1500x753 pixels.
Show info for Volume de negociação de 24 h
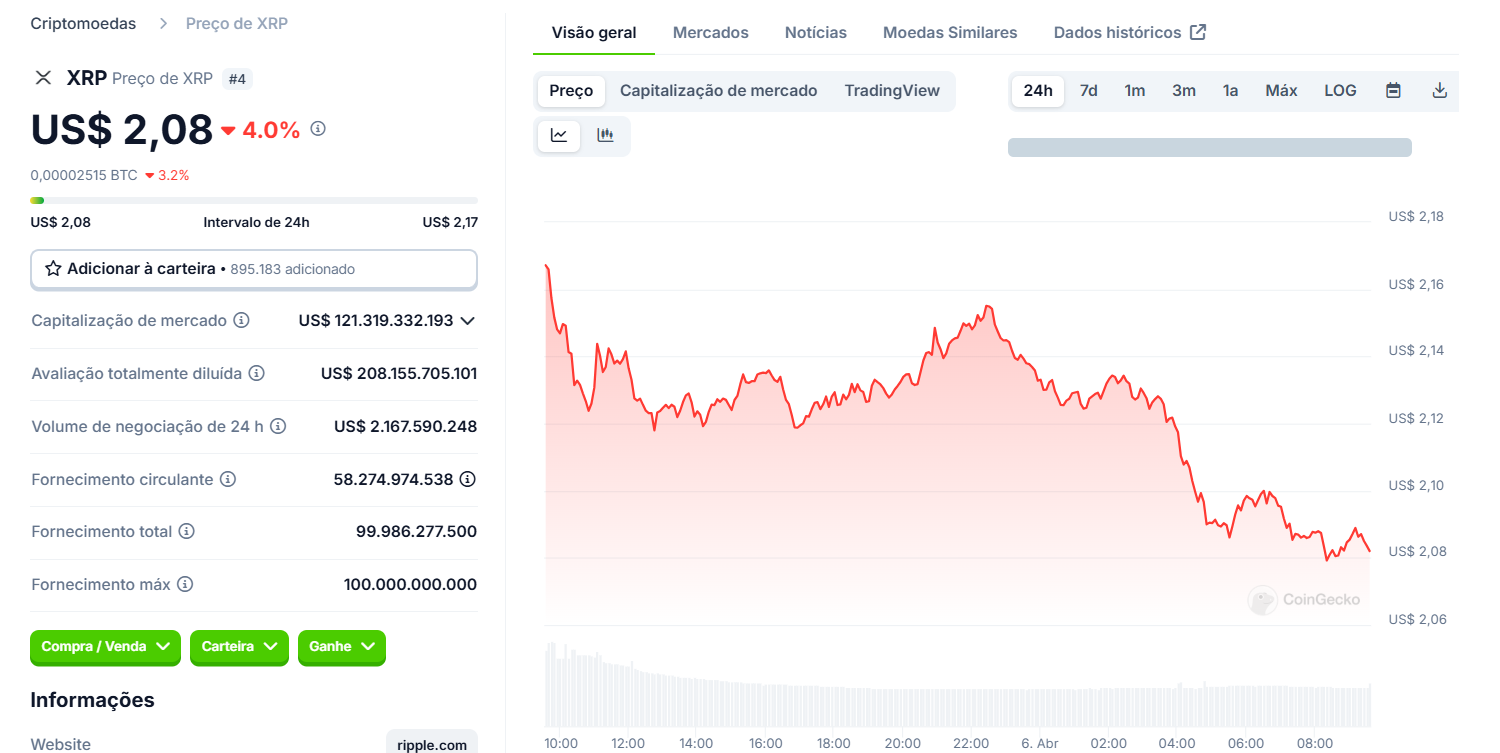tap(278, 426)
